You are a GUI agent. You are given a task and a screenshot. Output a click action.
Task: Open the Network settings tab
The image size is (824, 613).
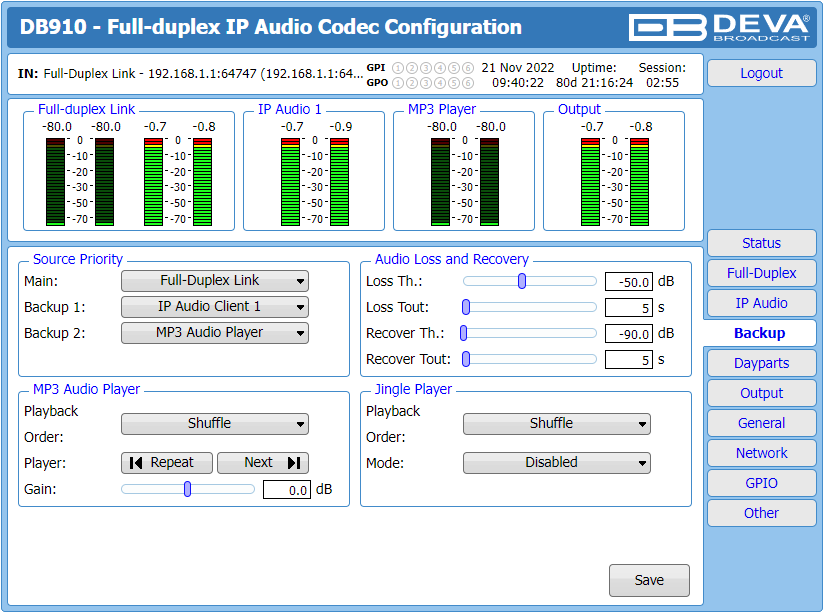761,453
